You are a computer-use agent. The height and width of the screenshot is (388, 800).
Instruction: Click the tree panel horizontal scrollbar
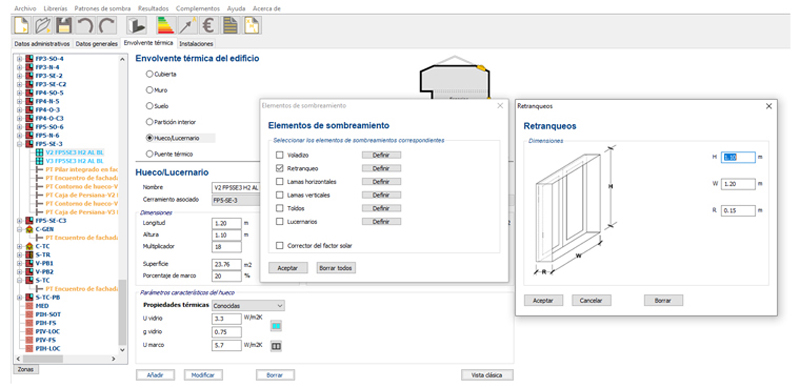[67, 359]
